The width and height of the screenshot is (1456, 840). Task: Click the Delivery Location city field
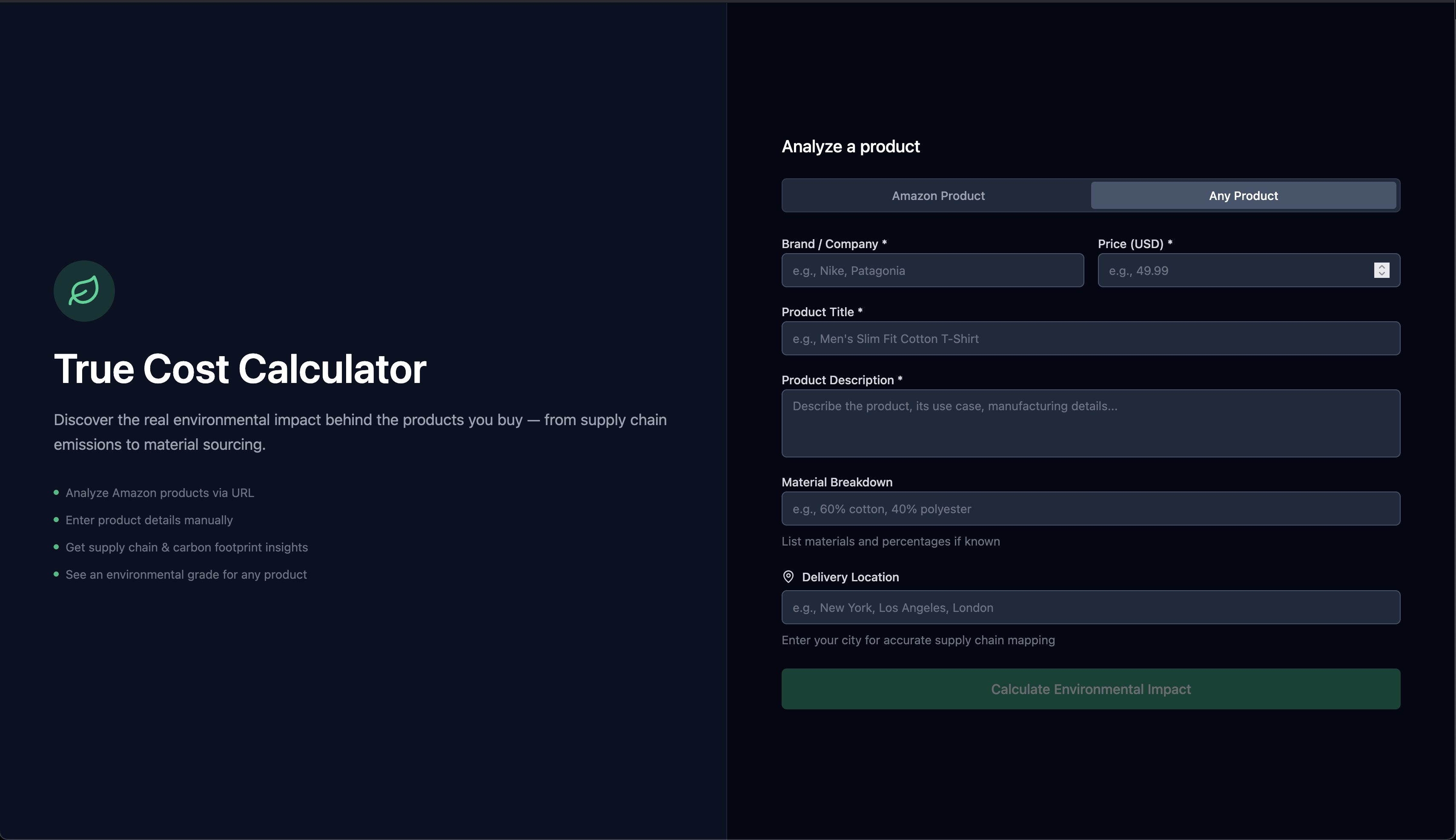(x=1090, y=608)
